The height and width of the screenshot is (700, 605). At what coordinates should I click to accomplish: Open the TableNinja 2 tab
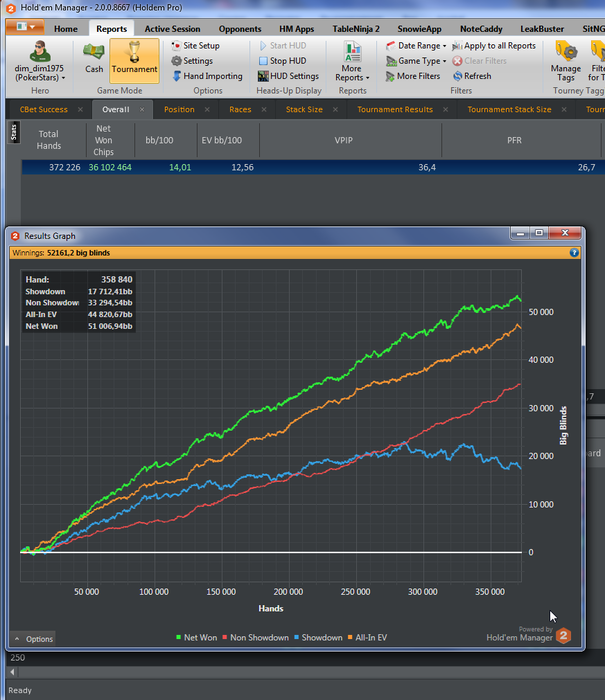[x=356, y=29]
